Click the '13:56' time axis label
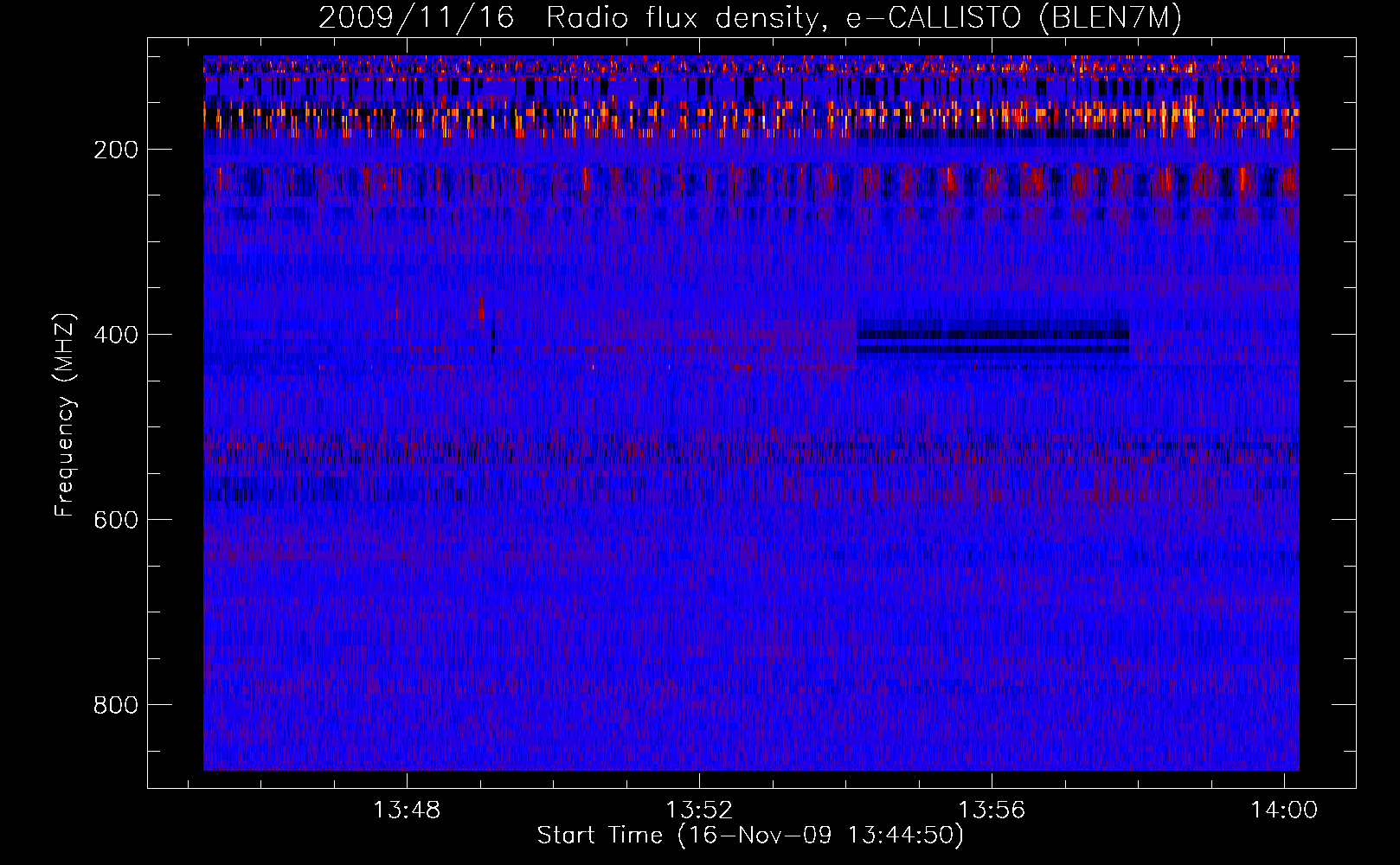This screenshot has width=1400, height=865. pyautogui.click(x=992, y=811)
